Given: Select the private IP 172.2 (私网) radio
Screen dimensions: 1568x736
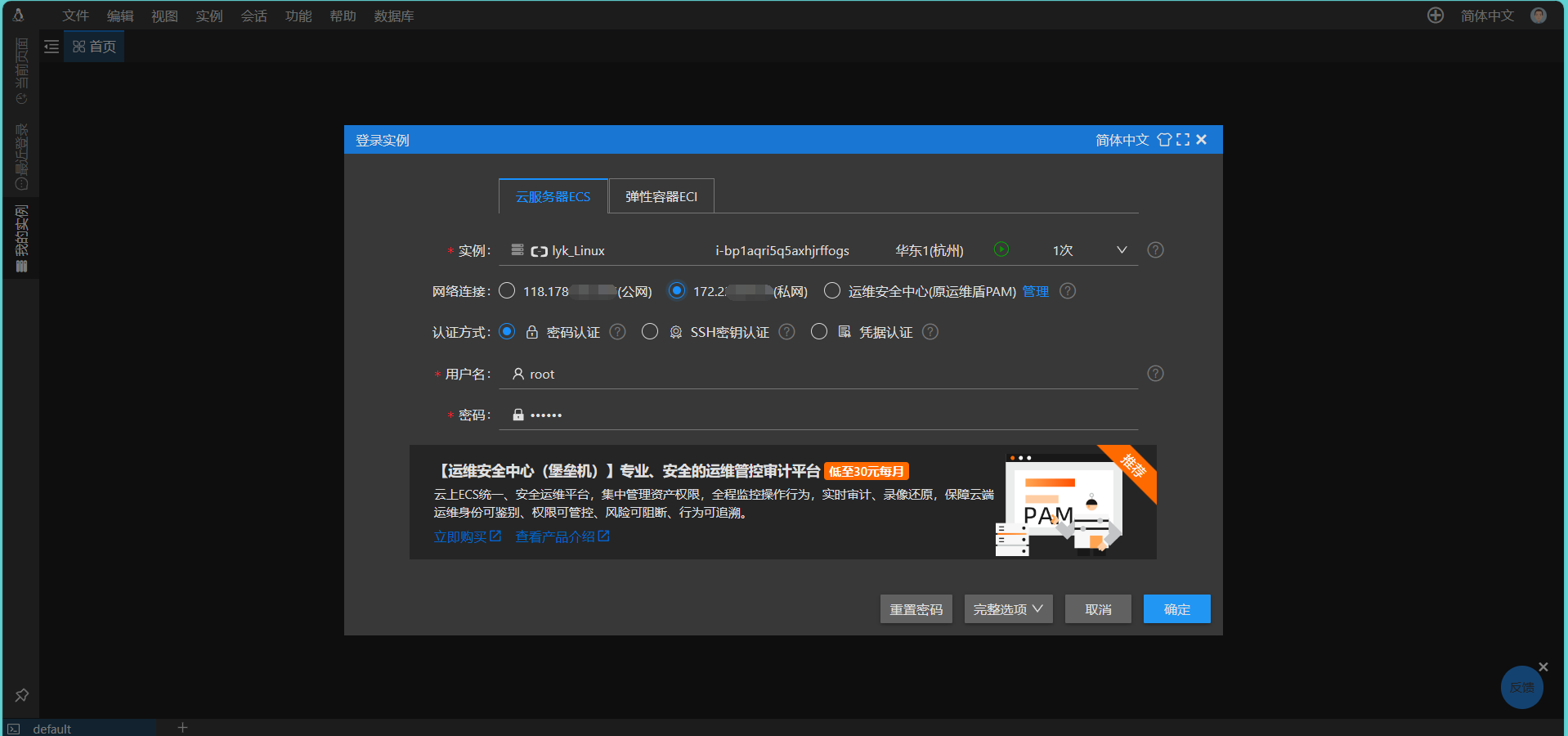Looking at the screenshot, I should 677,290.
